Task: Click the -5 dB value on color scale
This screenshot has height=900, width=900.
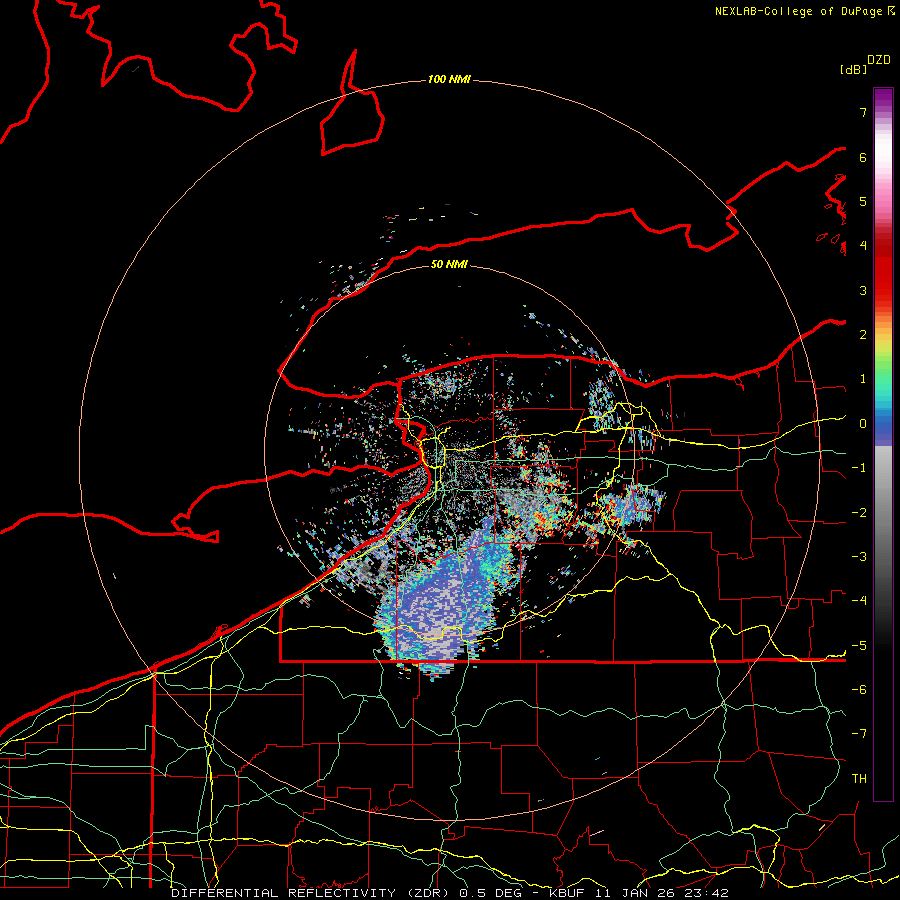Action: (859, 646)
